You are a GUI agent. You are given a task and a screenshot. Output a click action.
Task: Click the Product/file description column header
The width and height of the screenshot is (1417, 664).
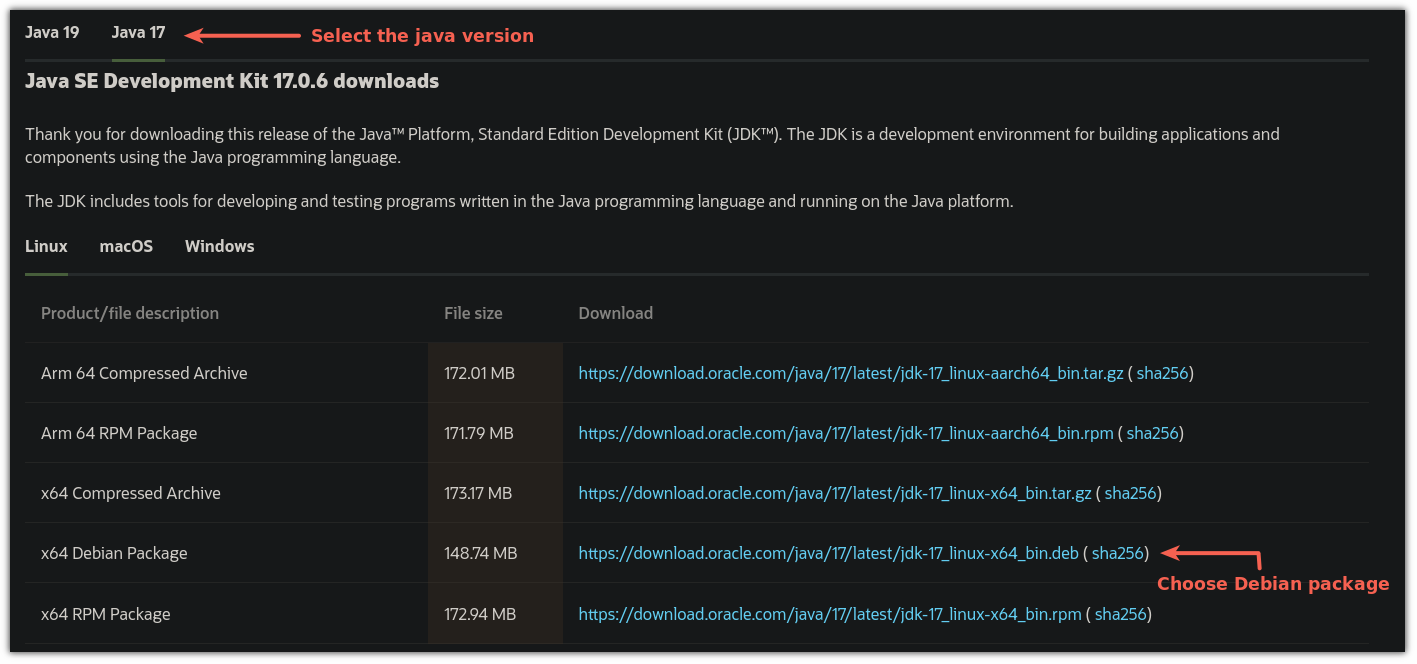click(x=129, y=312)
